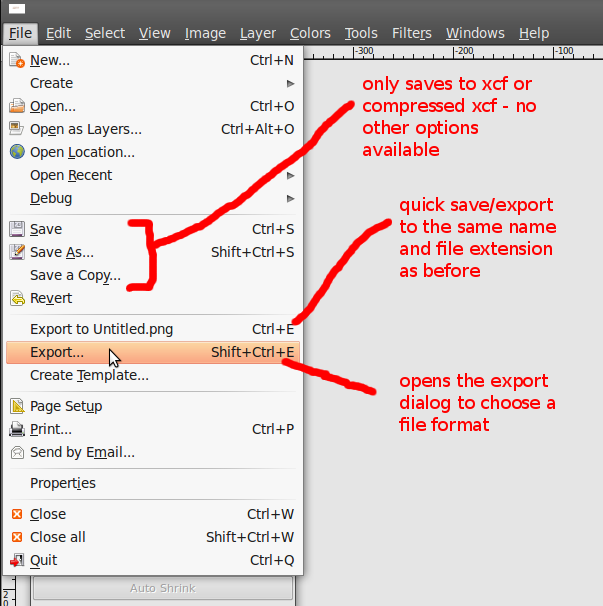The width and height of the screenshot is (603, 606).
Task: Click the window icon in title bar
Action: [x=17, y=9]
